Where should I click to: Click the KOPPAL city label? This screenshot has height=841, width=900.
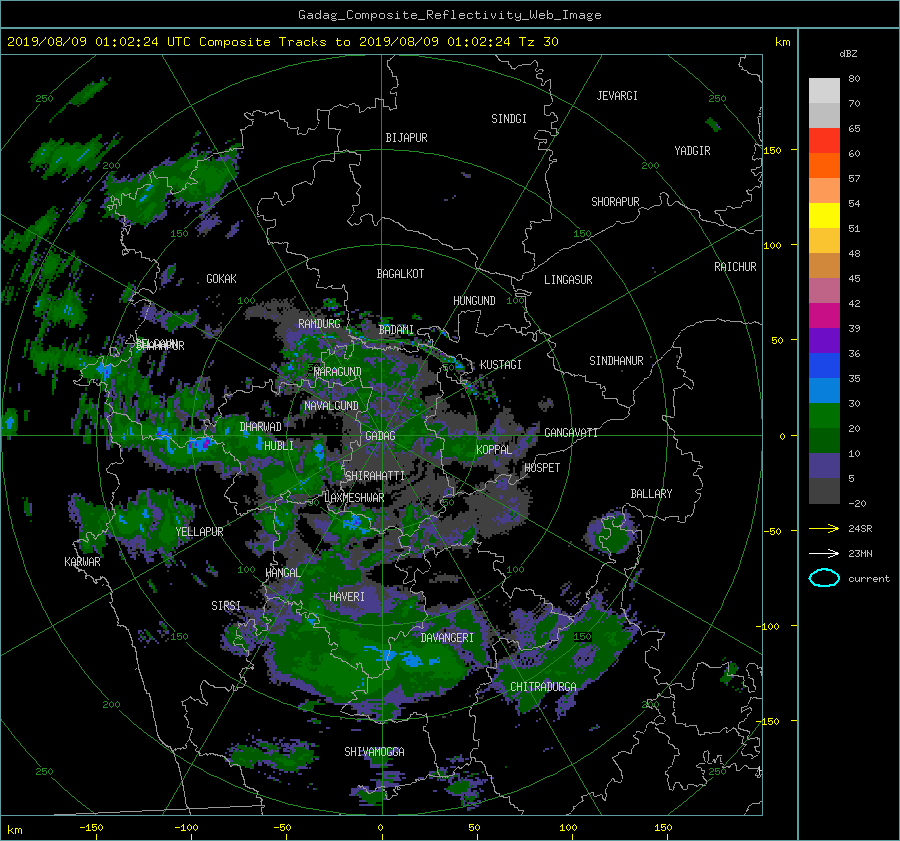[494, 450]
